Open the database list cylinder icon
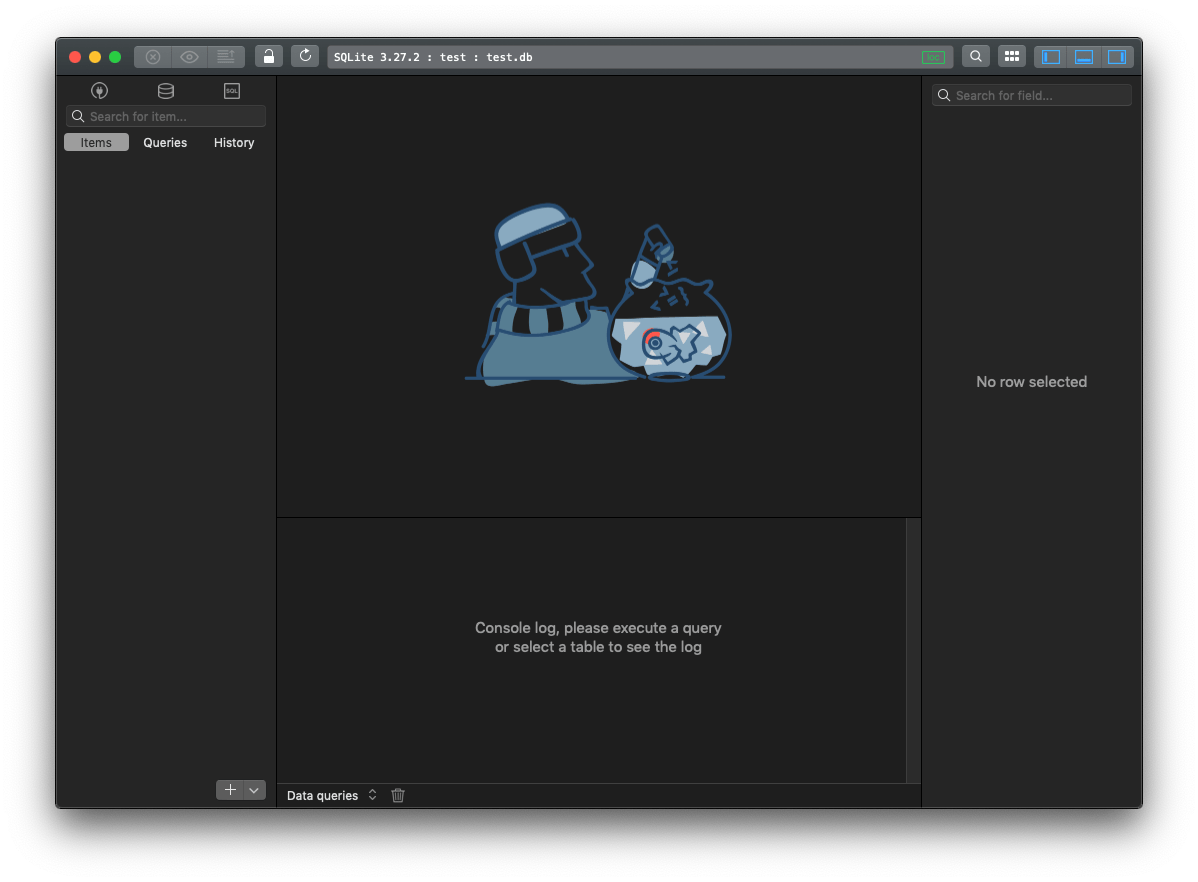 (166, 91)
